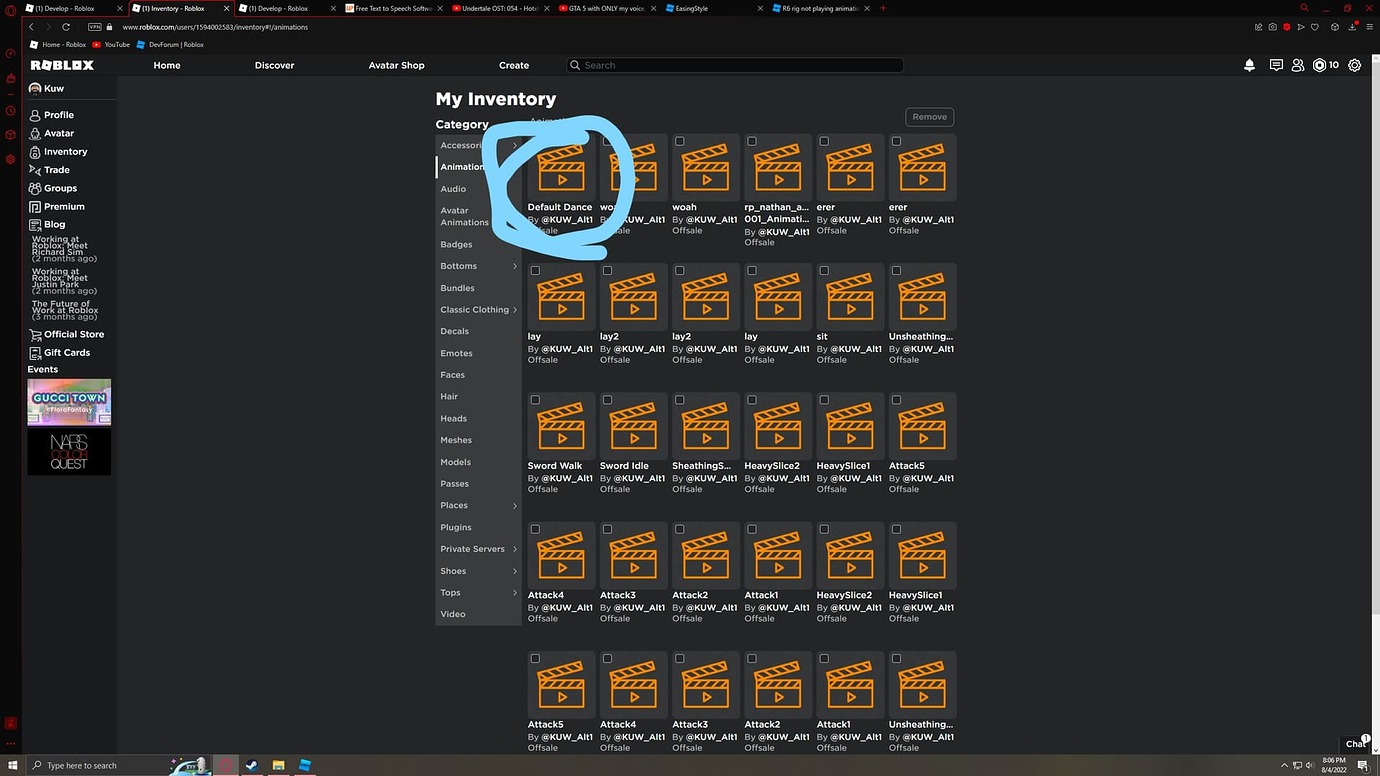Viewport: 1380px width, 776px height.
Task: Expand the Private Servers category arrow
Action: tap(515, 549)
